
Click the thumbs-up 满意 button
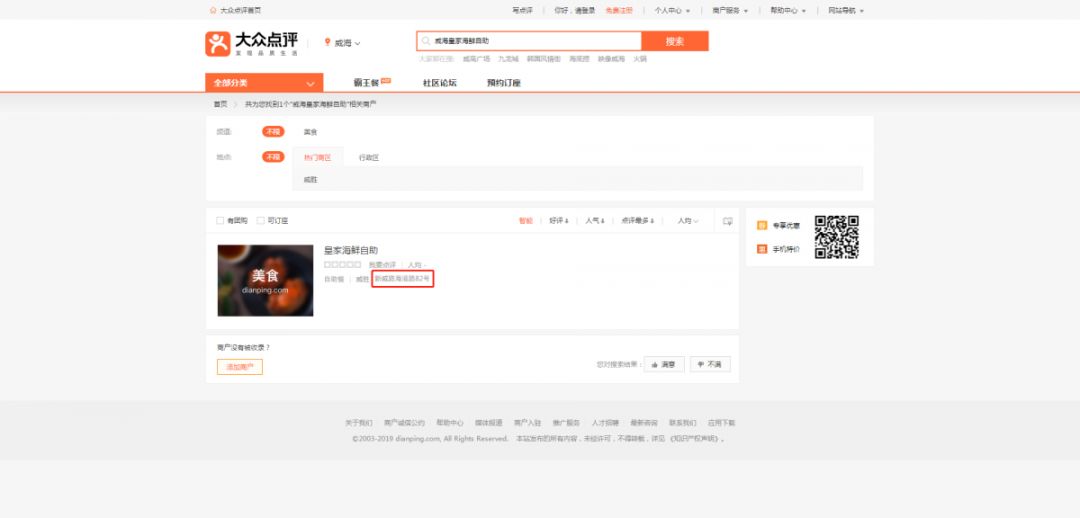[x=664, y=364]
